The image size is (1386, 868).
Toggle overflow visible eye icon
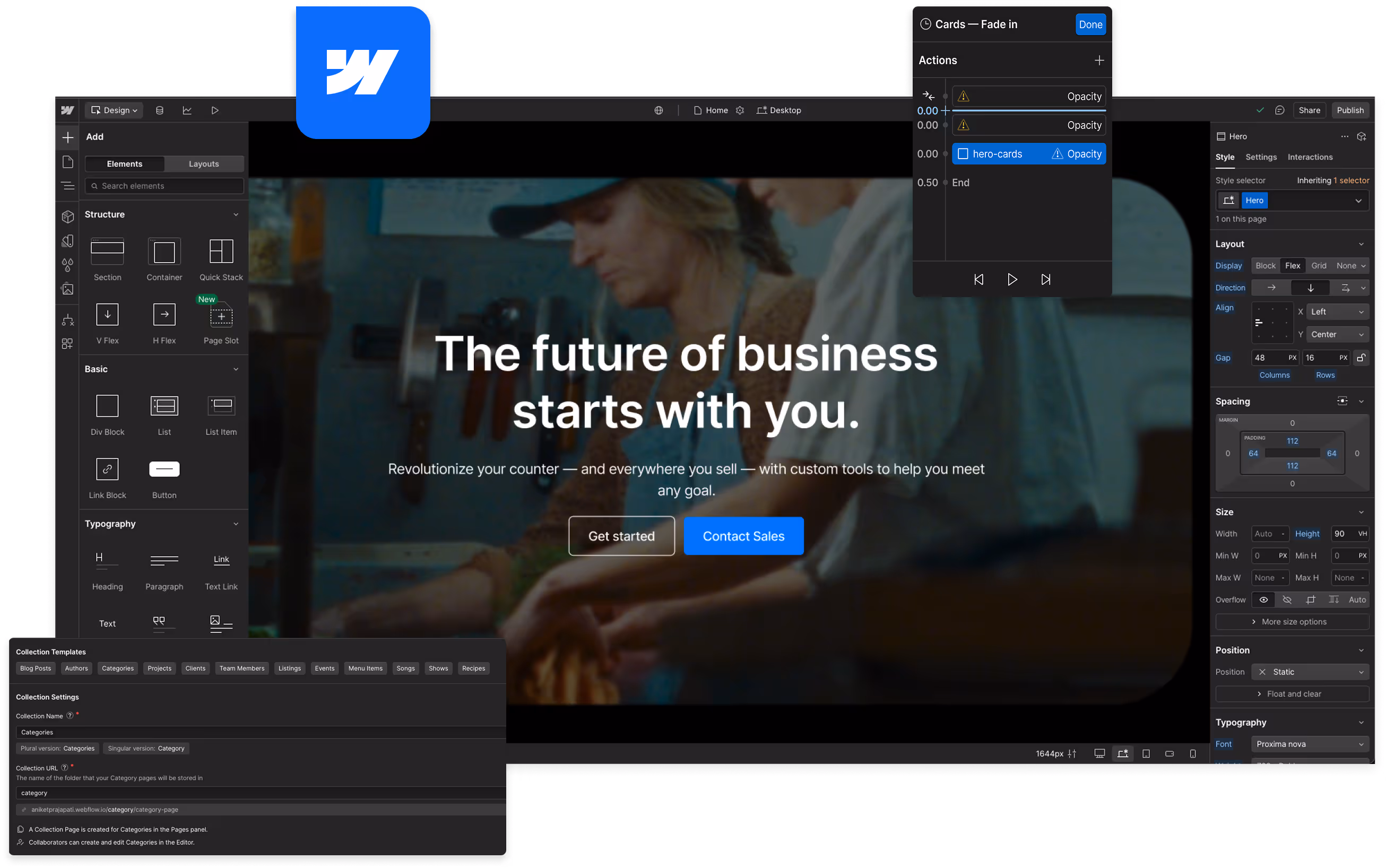tap(1263, 600)
